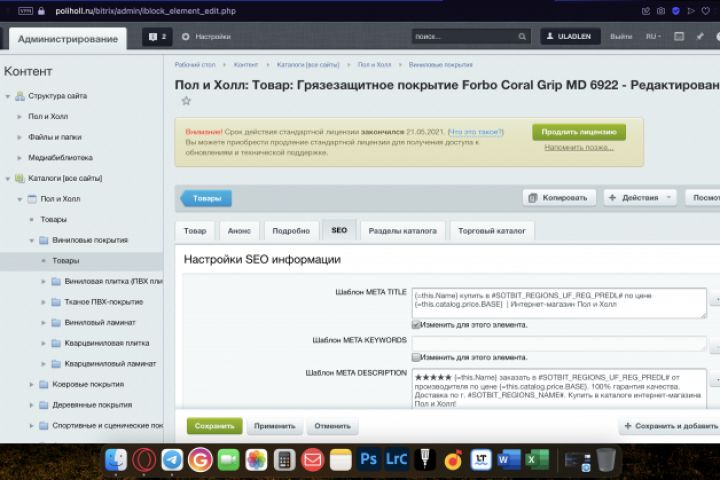Click the panel layout icon next to RU
Viewport: 720px width, 480px height.
(x=679, y=36)
